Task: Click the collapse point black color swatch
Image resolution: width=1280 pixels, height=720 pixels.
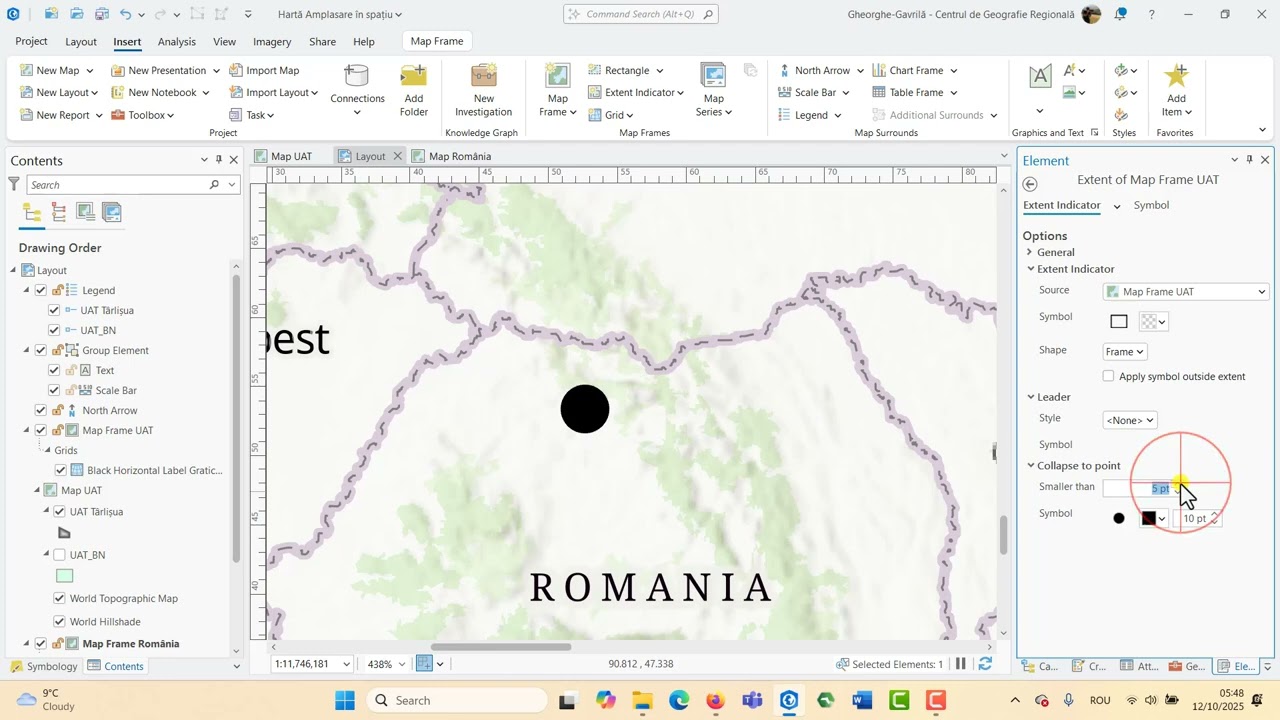Action: click(x=1149, y=518)
